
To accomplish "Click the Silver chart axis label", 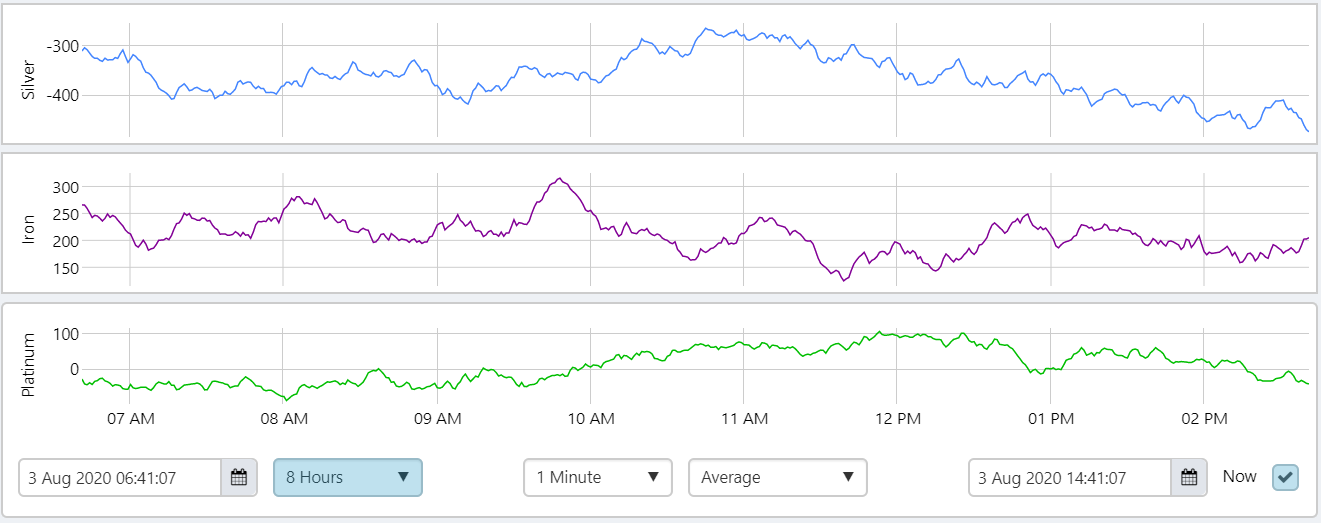I will 29,80.
